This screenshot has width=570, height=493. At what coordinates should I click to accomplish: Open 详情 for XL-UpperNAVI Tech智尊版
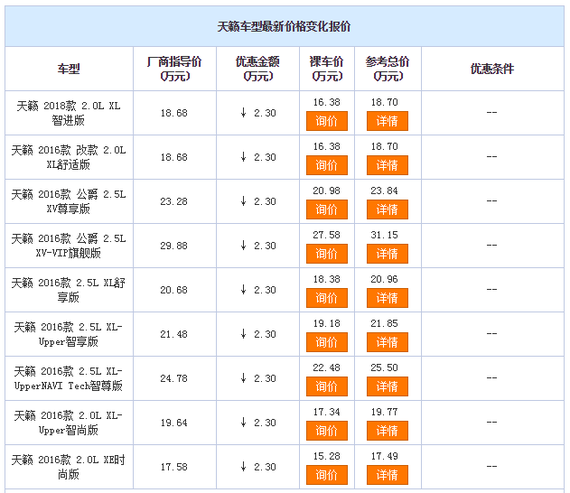tap(387, 386)
